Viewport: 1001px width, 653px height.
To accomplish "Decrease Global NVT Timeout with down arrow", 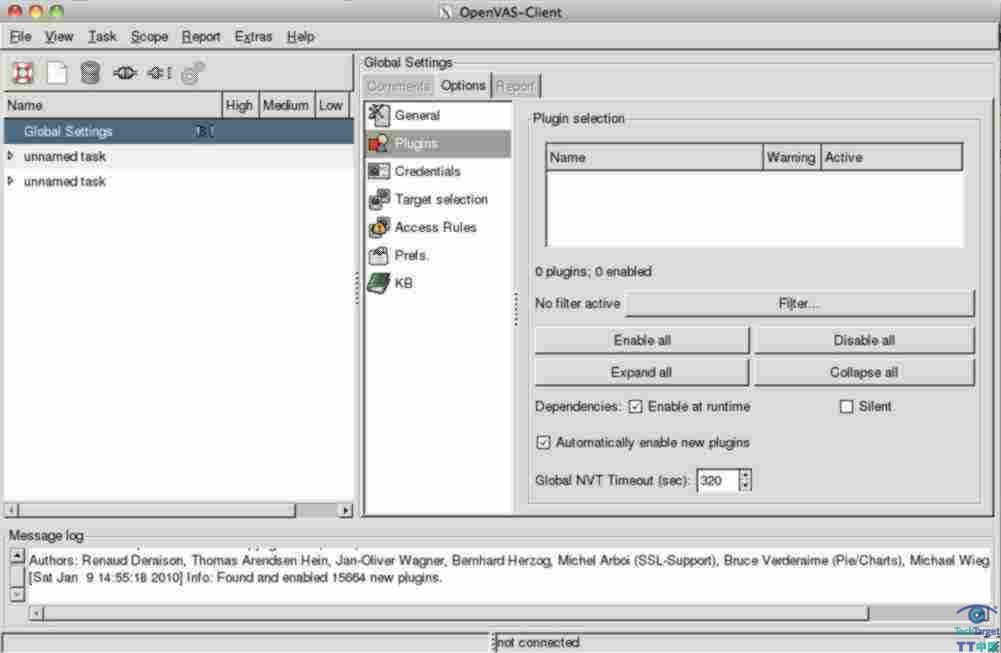I will tap(745, 486).
